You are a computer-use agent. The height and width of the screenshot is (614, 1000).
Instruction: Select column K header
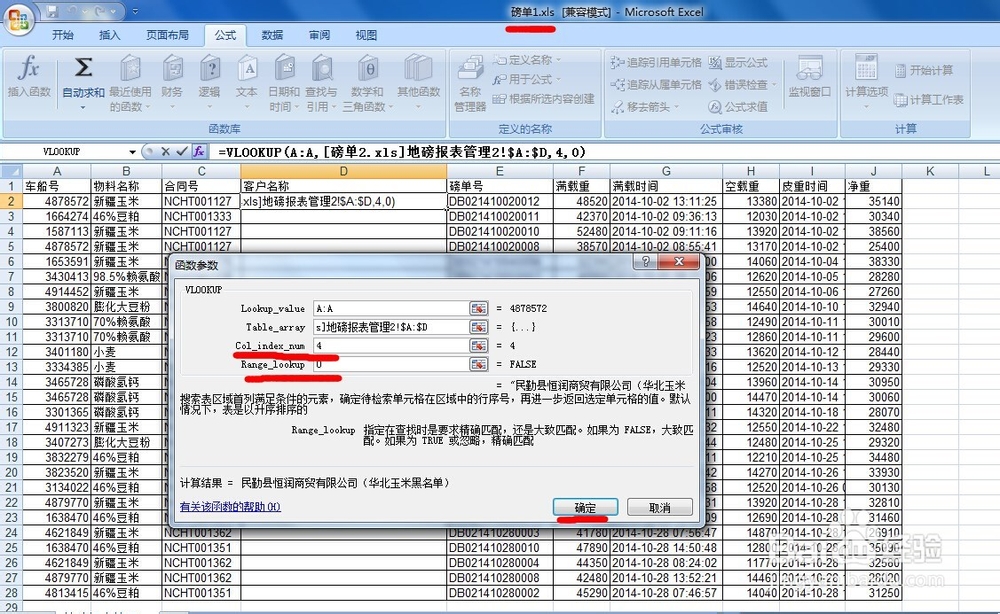tap(929, 171)
